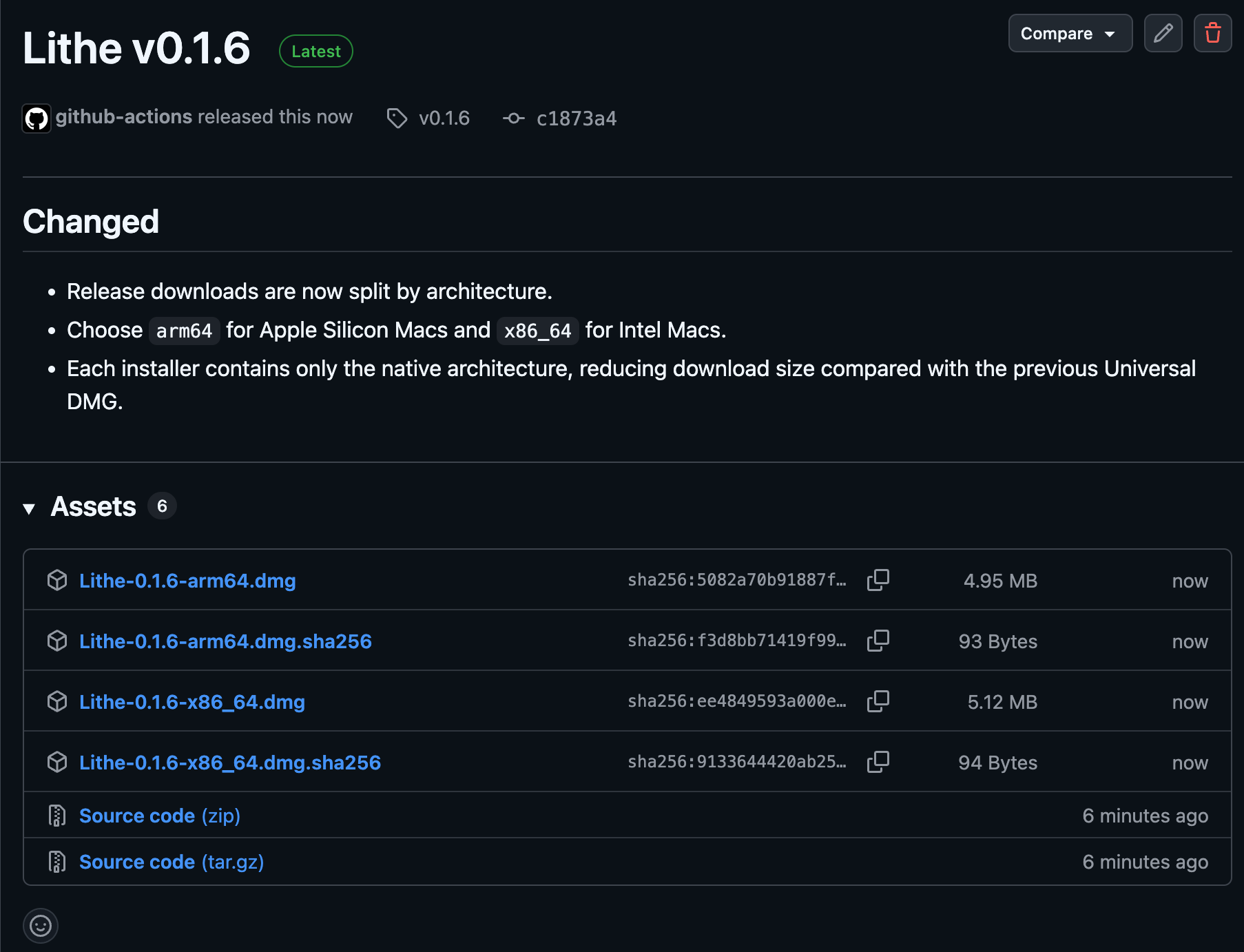
Task: Click package icon for Lithe-0.1.6-x86_64.dmg
Action: (57, 702)
